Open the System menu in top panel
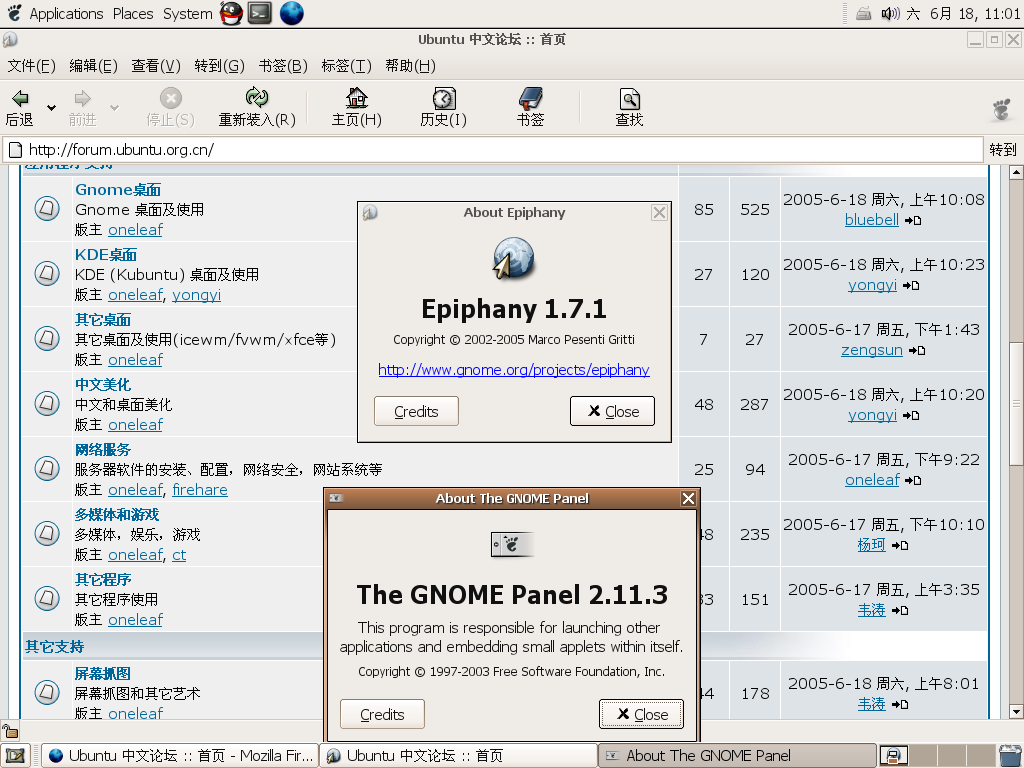The height and width of the screenshot is (768, 1024). 187,14
